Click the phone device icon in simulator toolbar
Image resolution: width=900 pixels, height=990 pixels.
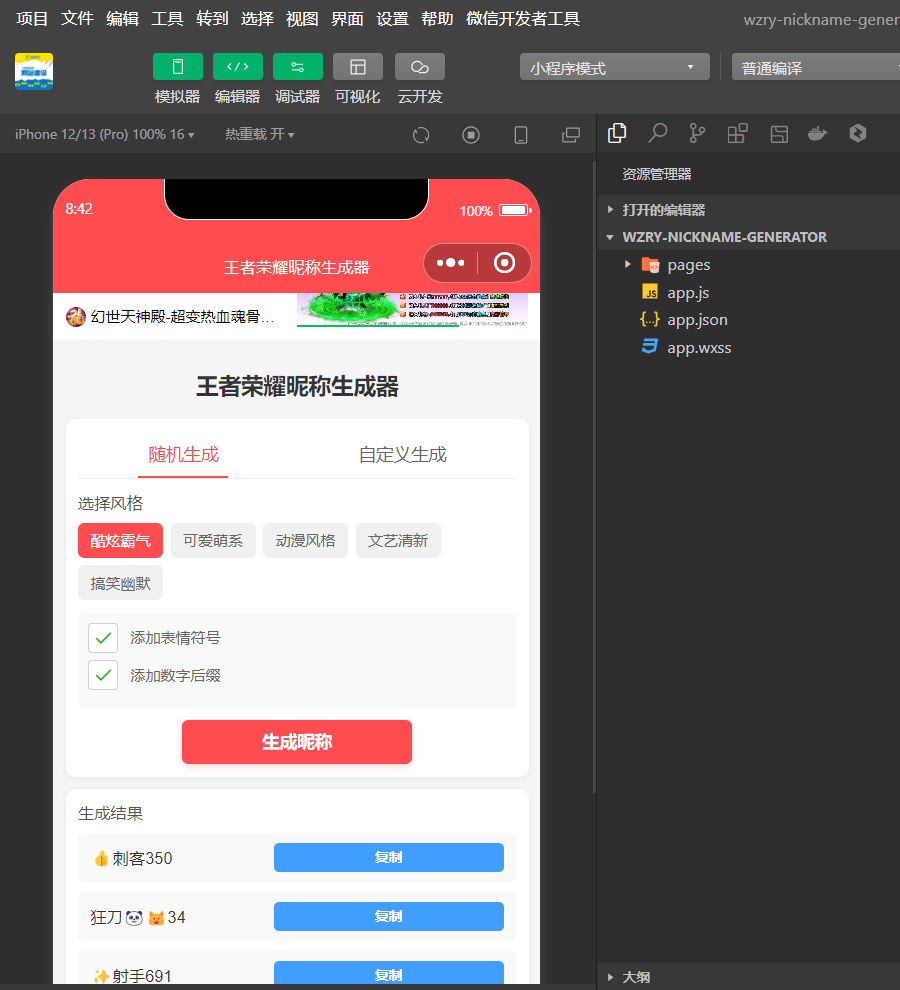tap(521, 135)
